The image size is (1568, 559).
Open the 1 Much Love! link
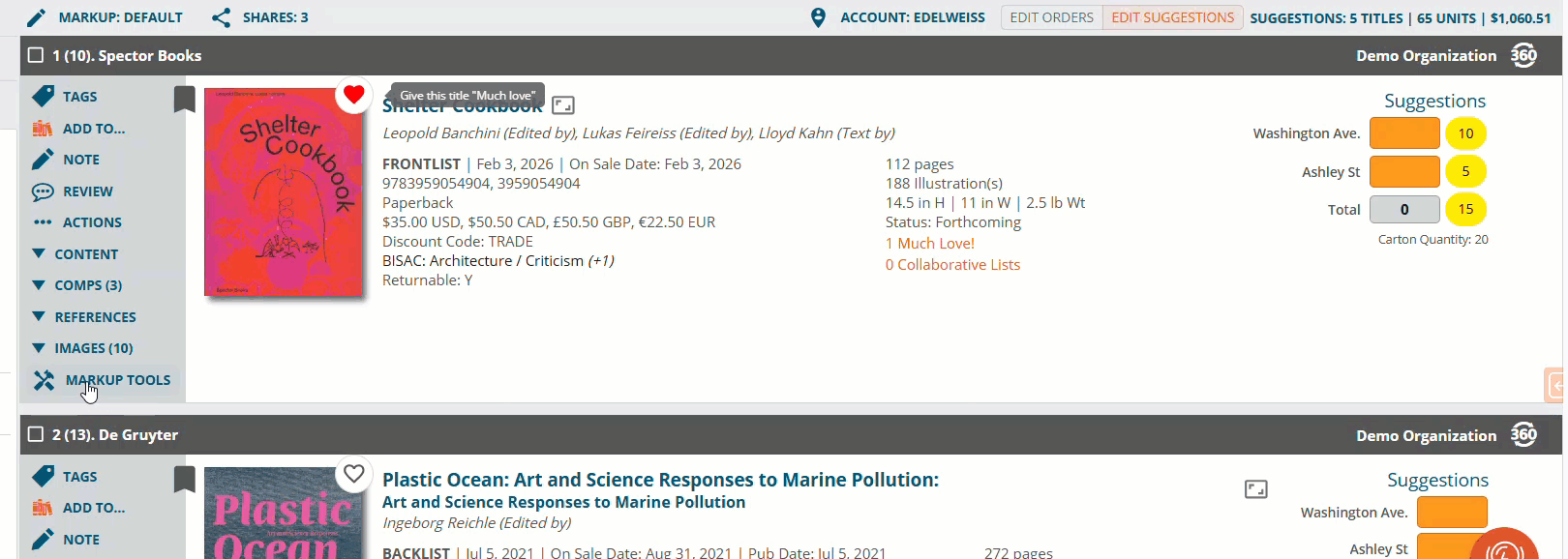930,244
